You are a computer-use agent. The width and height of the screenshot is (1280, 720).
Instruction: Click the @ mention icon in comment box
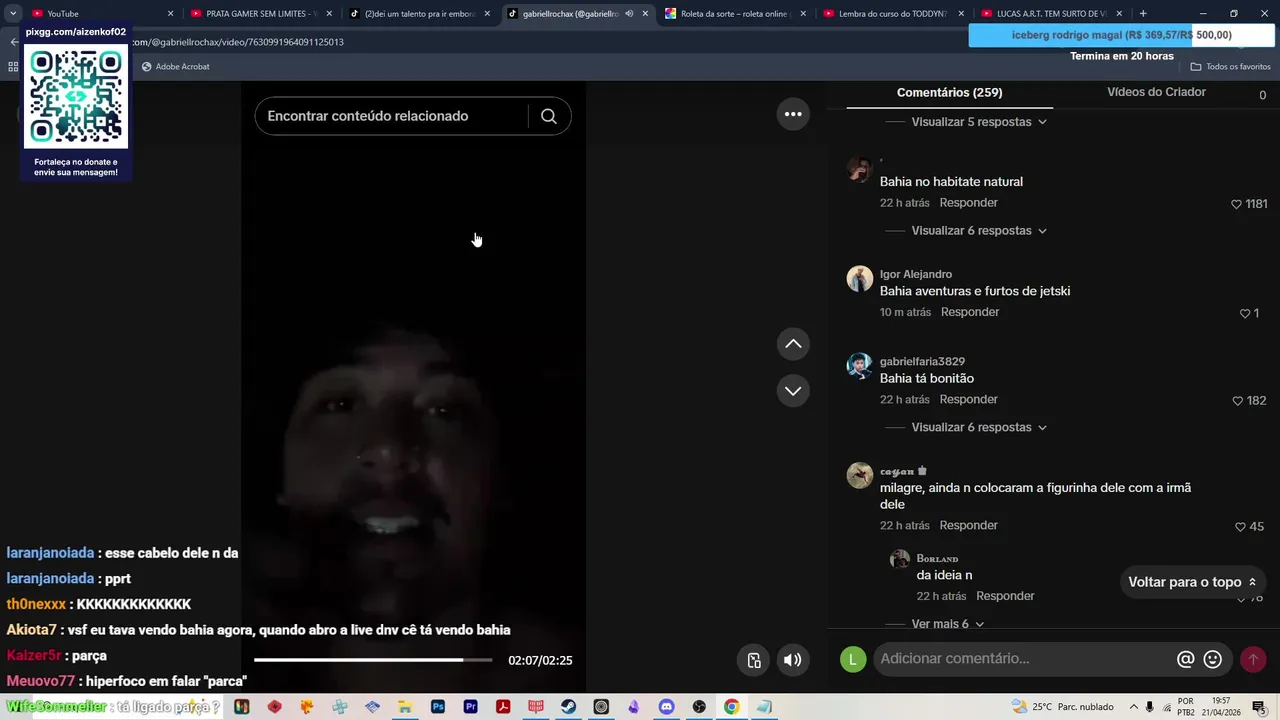click(x=1186, y=659)
